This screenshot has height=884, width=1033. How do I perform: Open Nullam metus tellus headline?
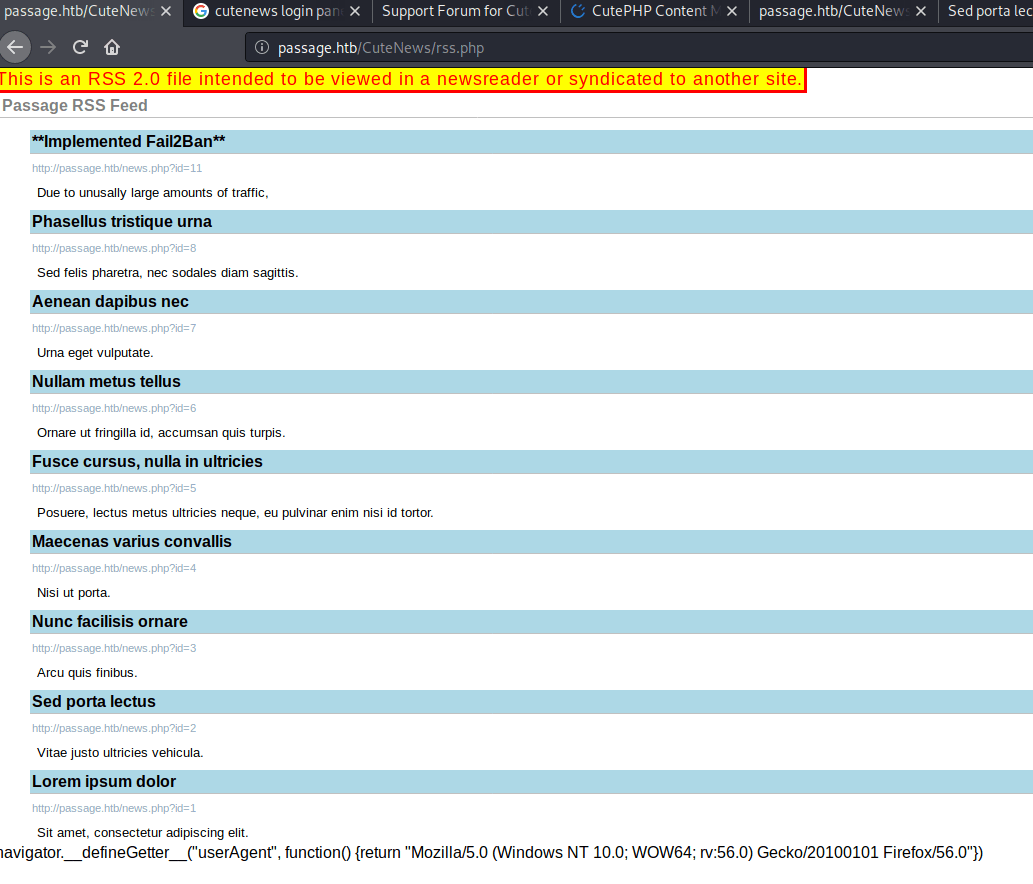(106, 381)
